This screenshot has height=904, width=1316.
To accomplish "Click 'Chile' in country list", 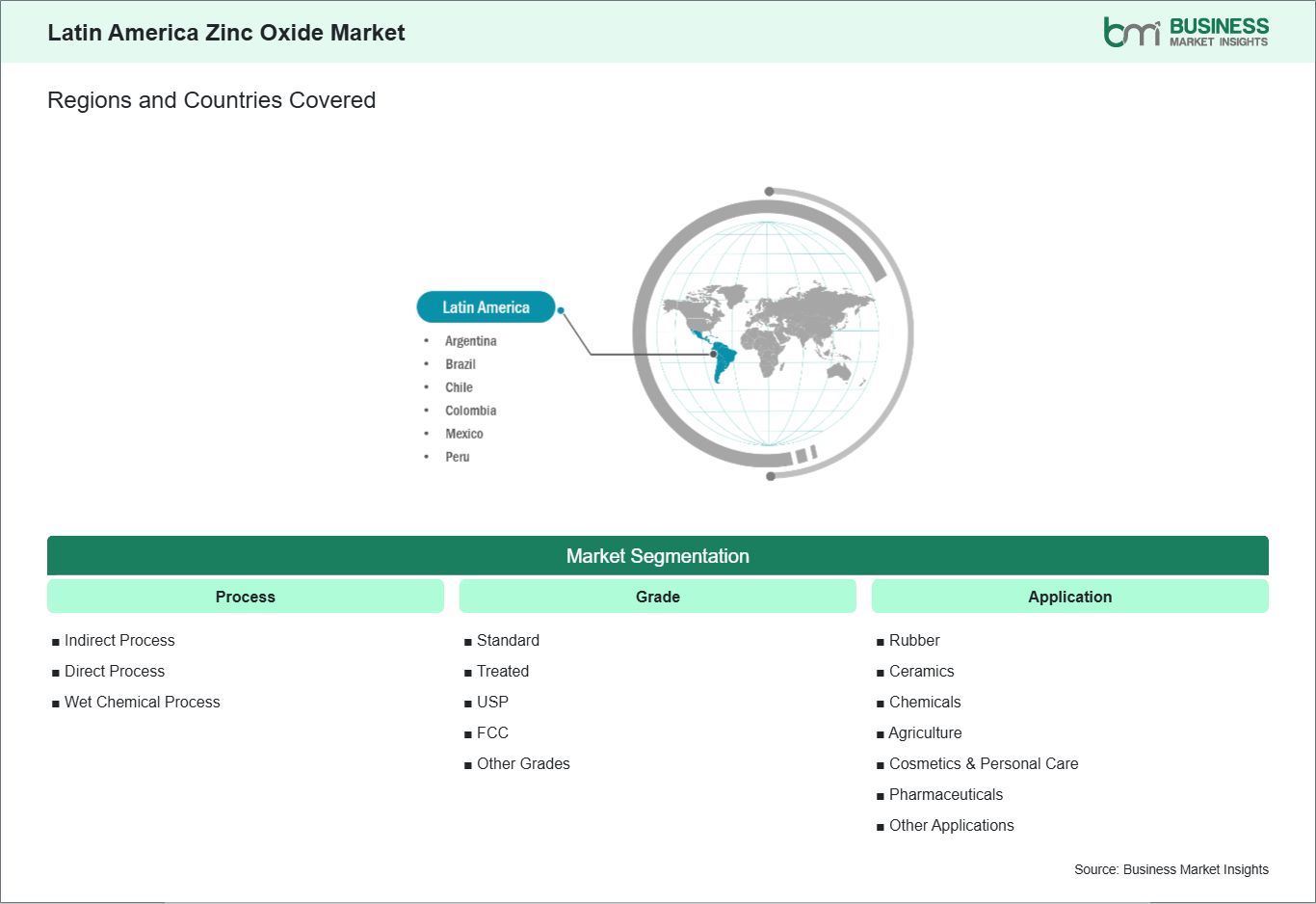I will (x=459, y=387).
